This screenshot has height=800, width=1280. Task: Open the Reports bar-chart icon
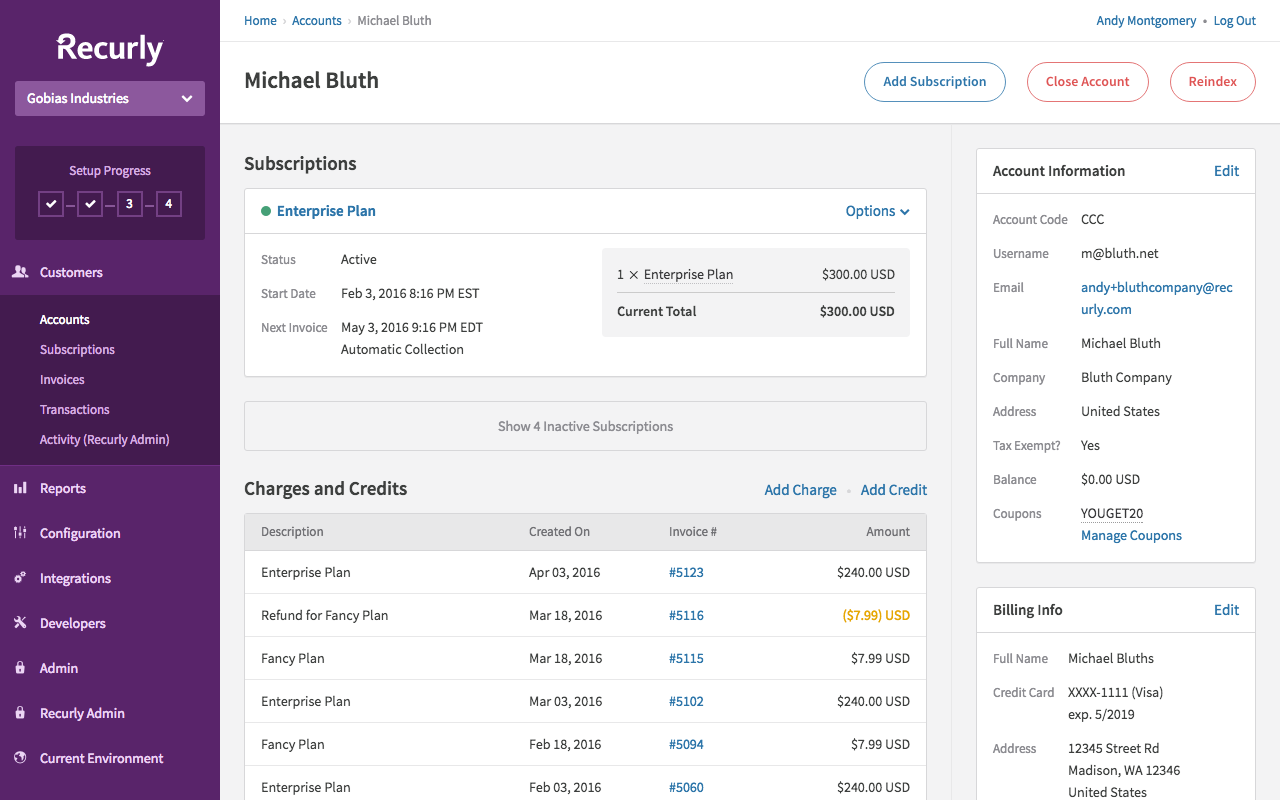click(20, 488)
